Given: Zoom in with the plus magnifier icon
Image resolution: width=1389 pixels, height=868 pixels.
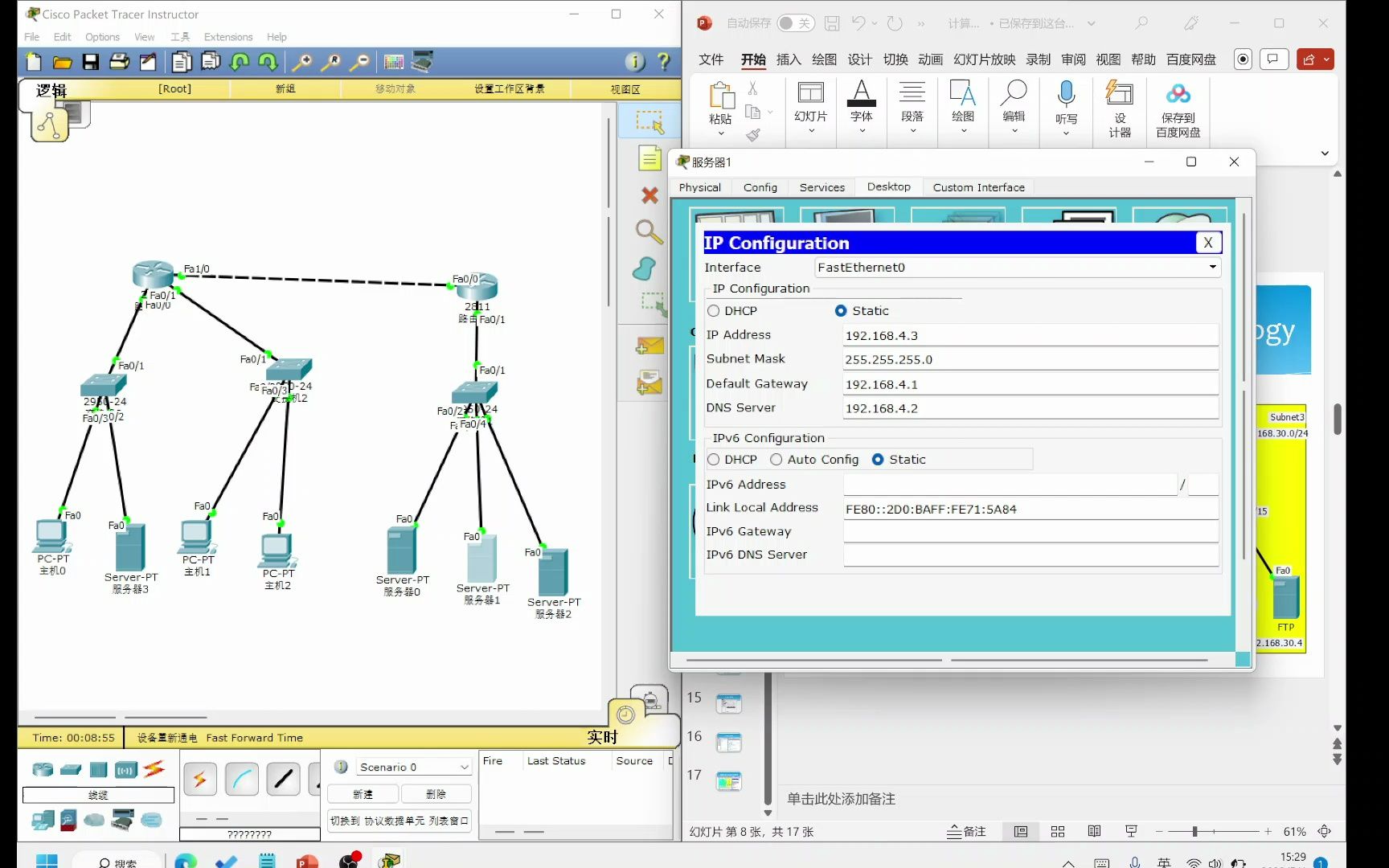Looking at the screenshot, I should click(x=302, y=62).
